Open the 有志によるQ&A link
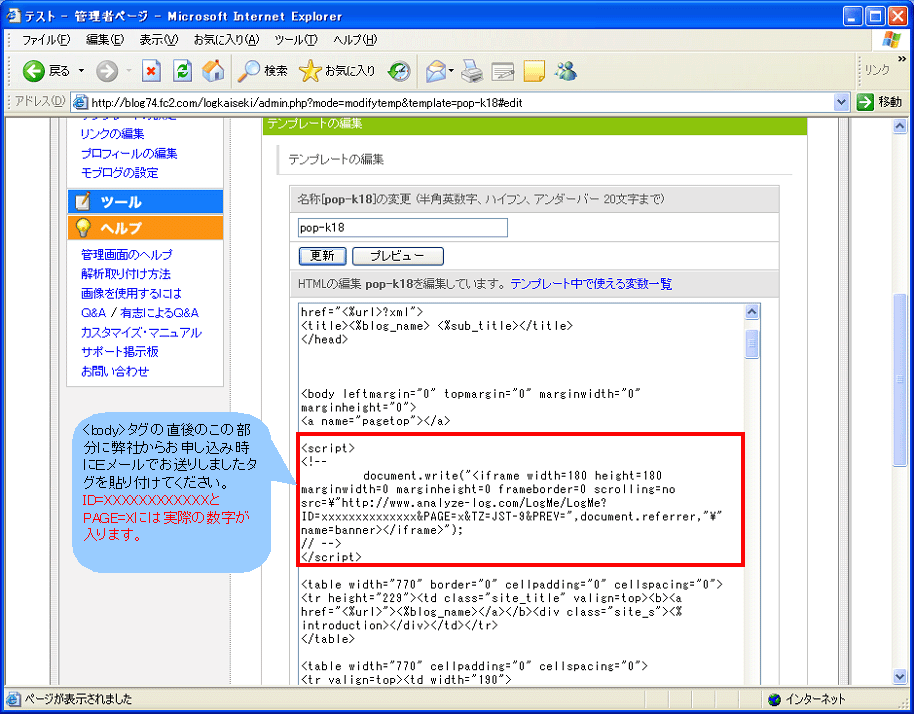 tap(160, 313)
